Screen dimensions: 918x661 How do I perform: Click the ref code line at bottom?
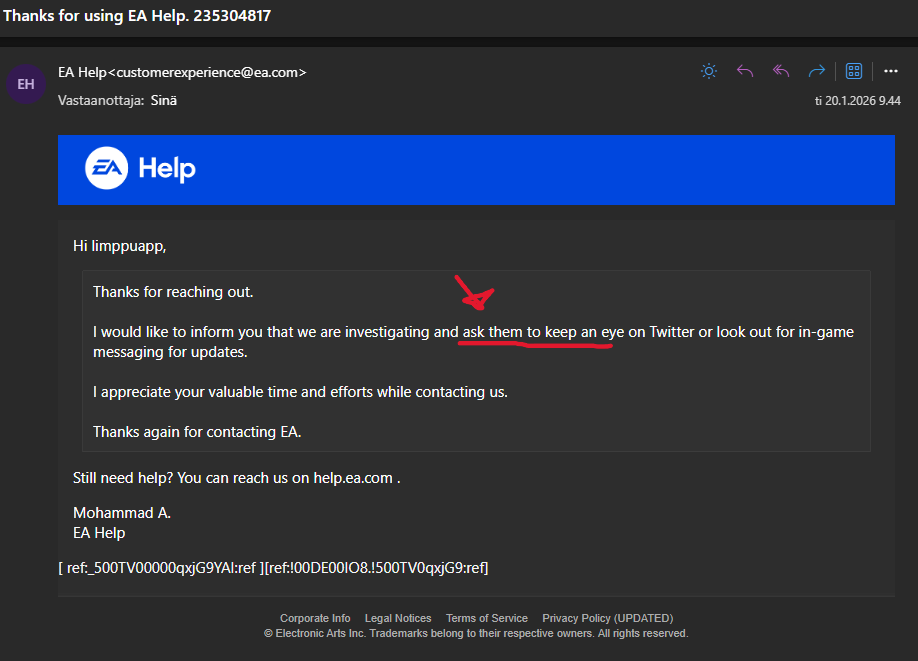tap(273, 568)
